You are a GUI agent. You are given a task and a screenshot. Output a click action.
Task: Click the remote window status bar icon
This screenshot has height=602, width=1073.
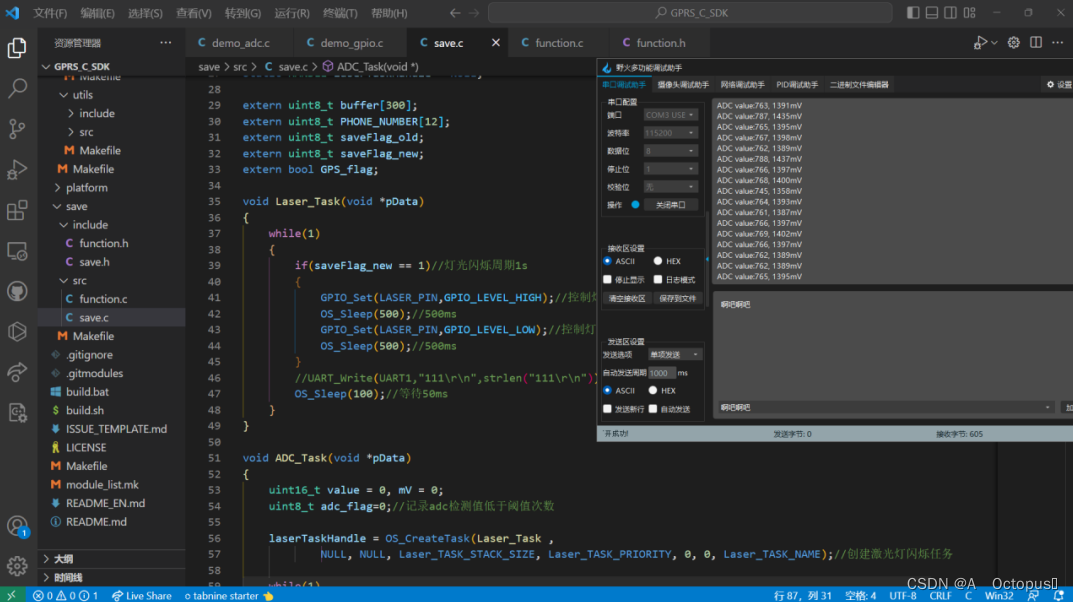click(11, 595)
